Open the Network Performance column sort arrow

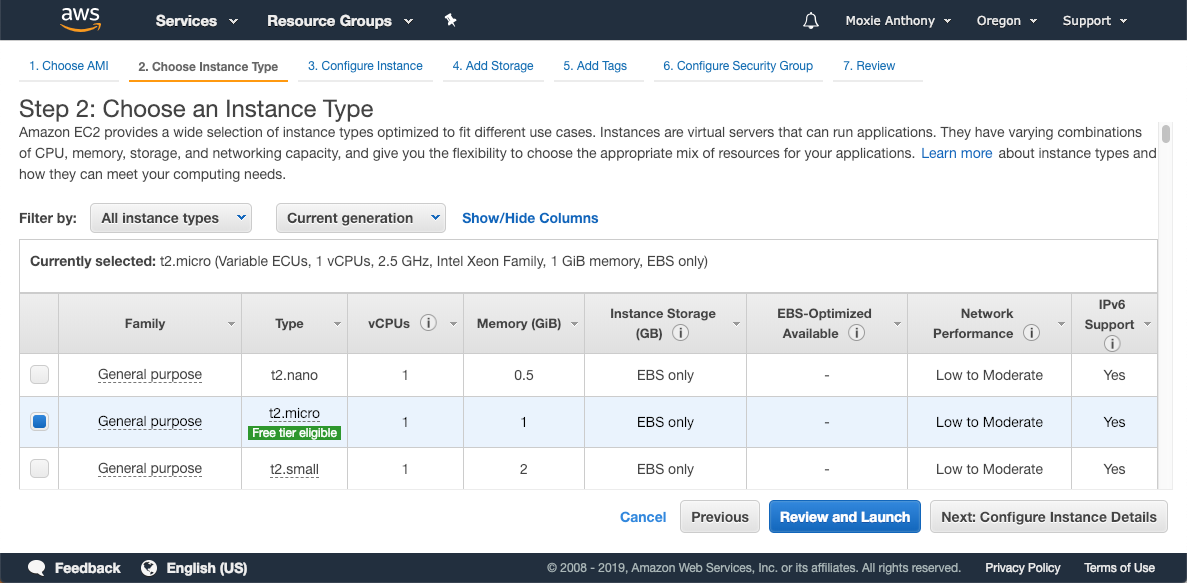pyautogui.click(x=1061, y=324)
